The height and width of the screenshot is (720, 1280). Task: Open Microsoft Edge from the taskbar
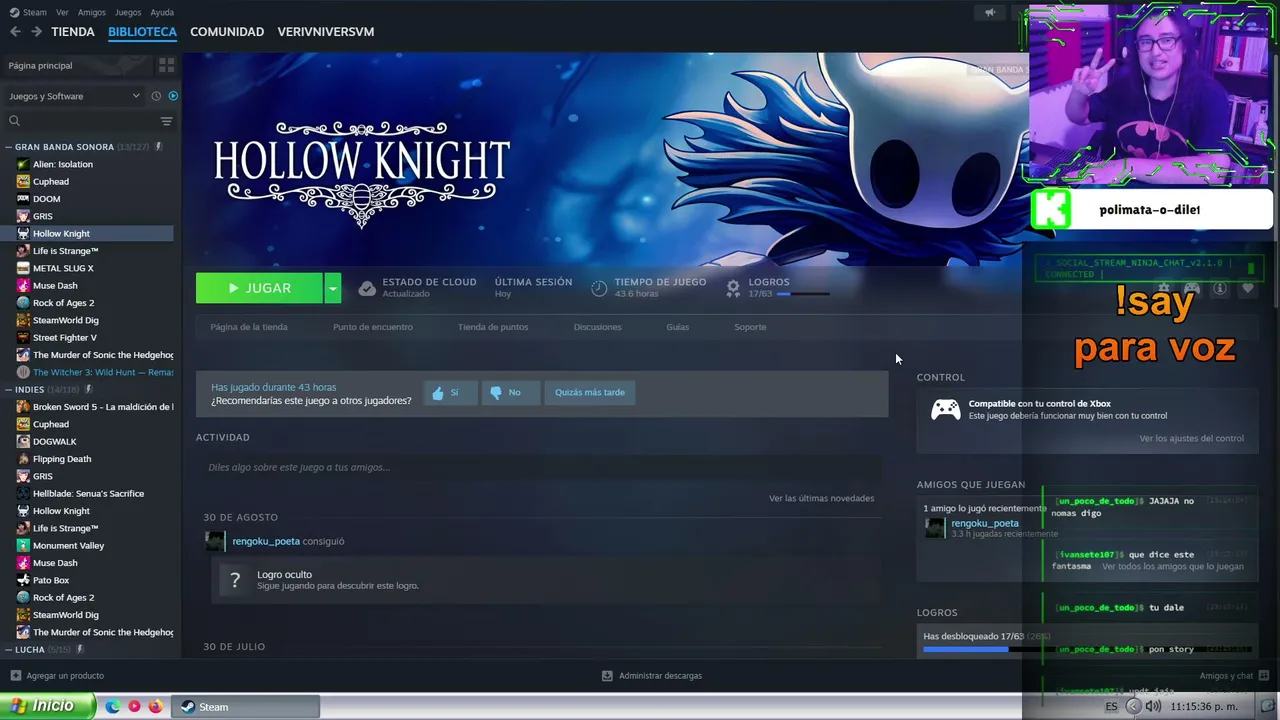point(113,707)
